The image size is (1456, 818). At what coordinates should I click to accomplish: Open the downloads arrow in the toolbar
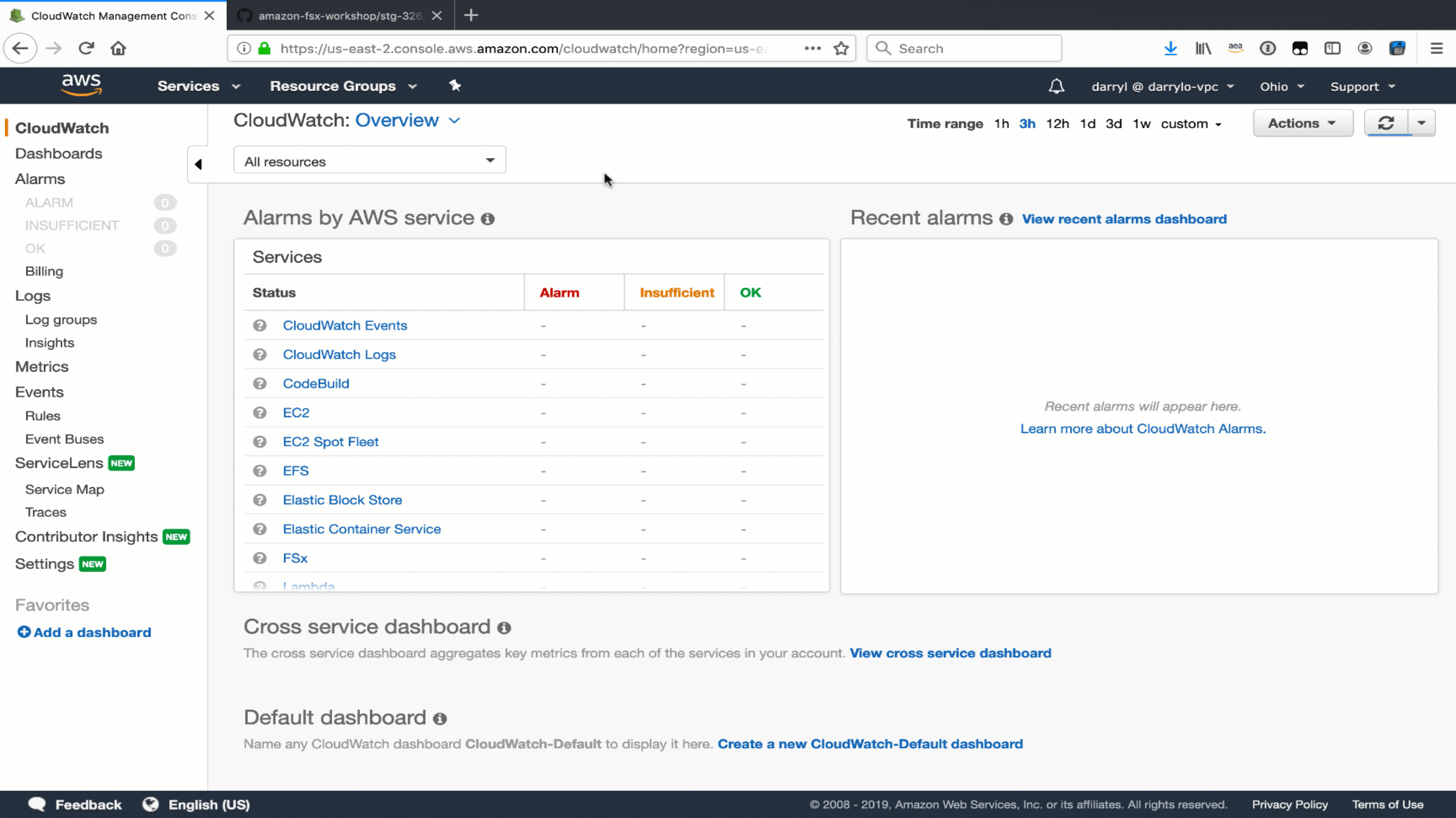[1170, 49]
